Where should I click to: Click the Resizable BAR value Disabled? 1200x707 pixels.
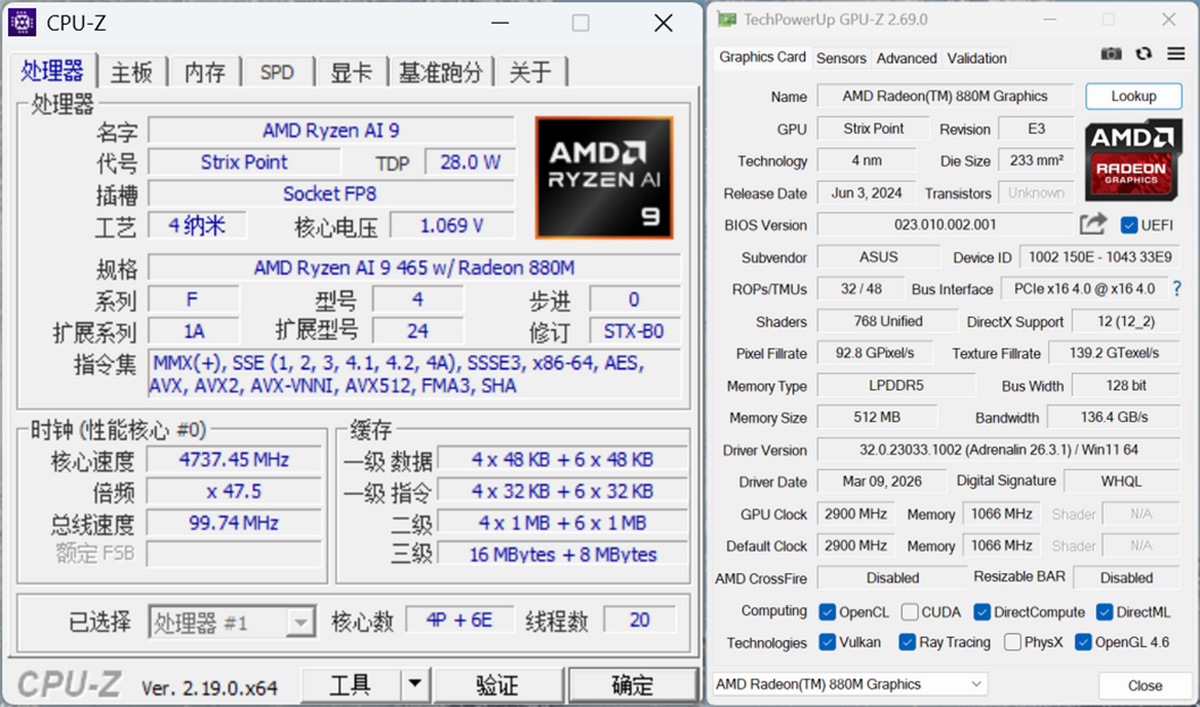1127,577
